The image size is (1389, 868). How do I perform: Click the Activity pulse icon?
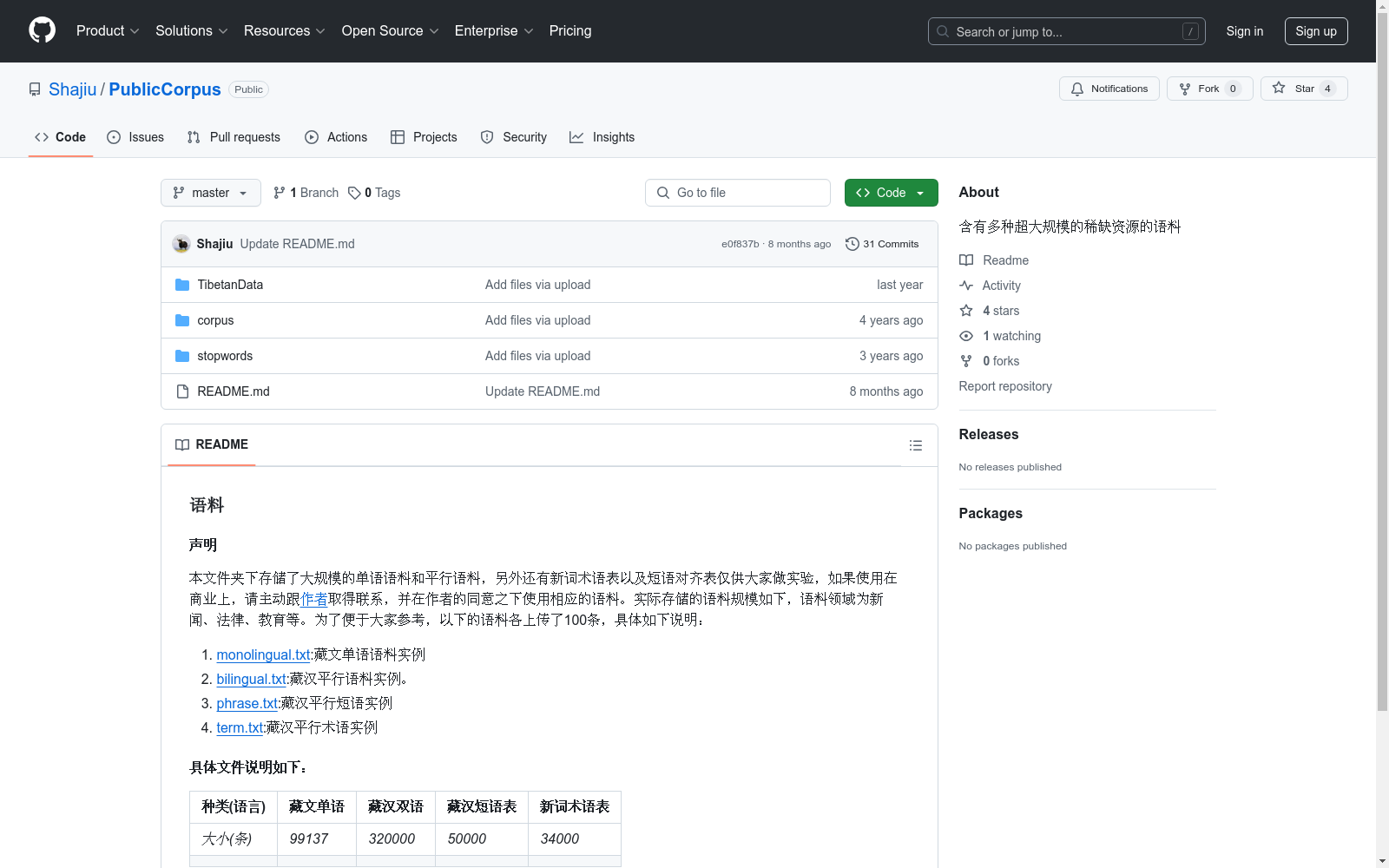pyautogui.click(x=966, y=286)
